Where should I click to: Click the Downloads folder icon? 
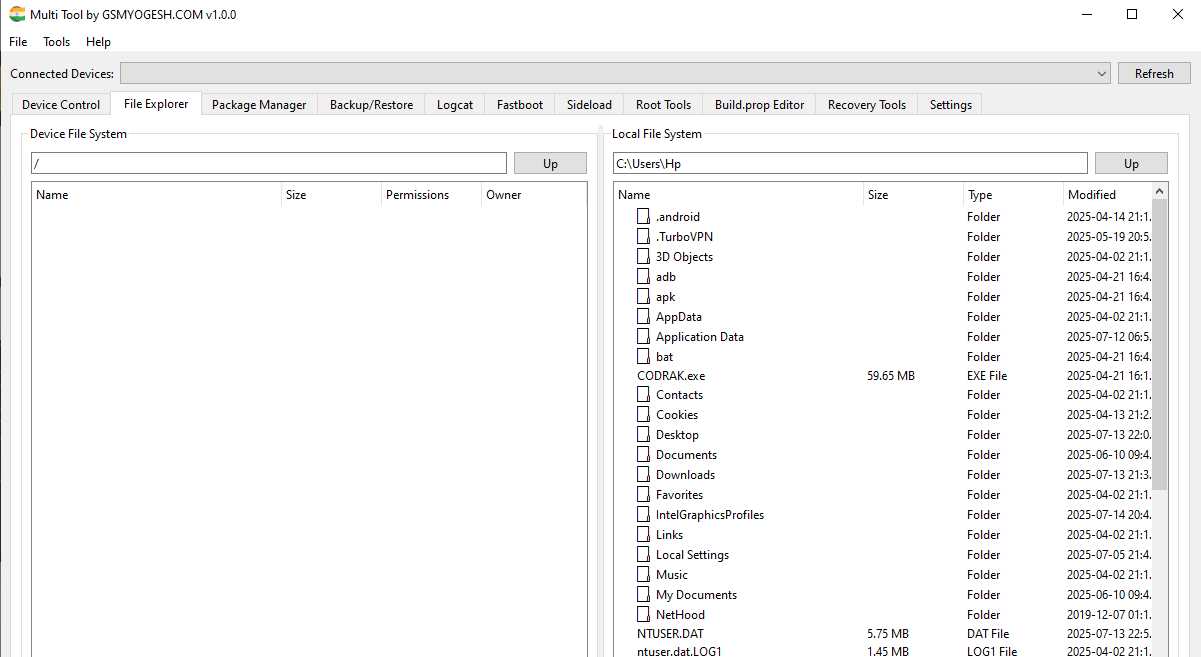[x=643, y=474]
